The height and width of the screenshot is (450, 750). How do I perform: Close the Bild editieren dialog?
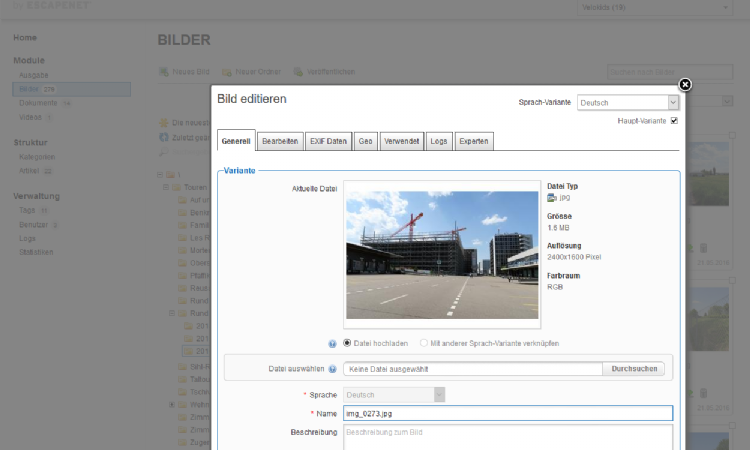pyautogui.click(x=685, y=85)
